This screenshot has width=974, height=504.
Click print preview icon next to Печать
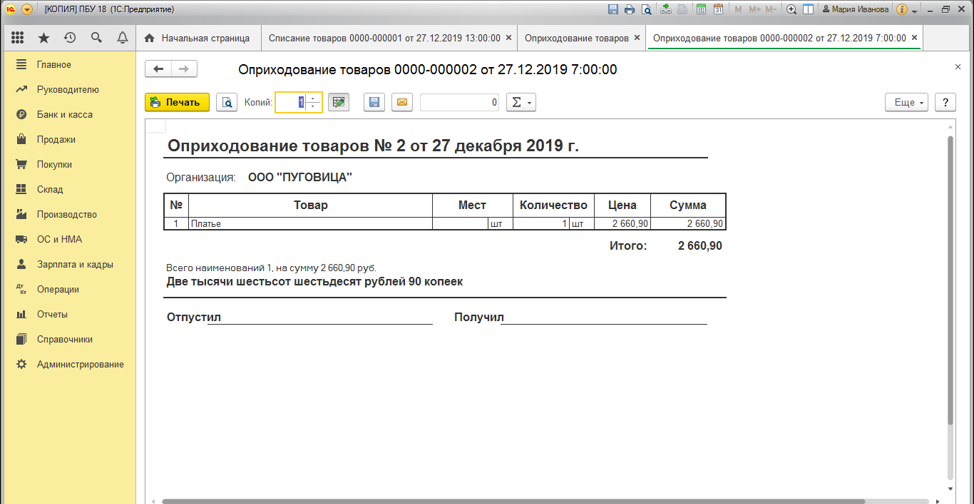coord(227,102)
